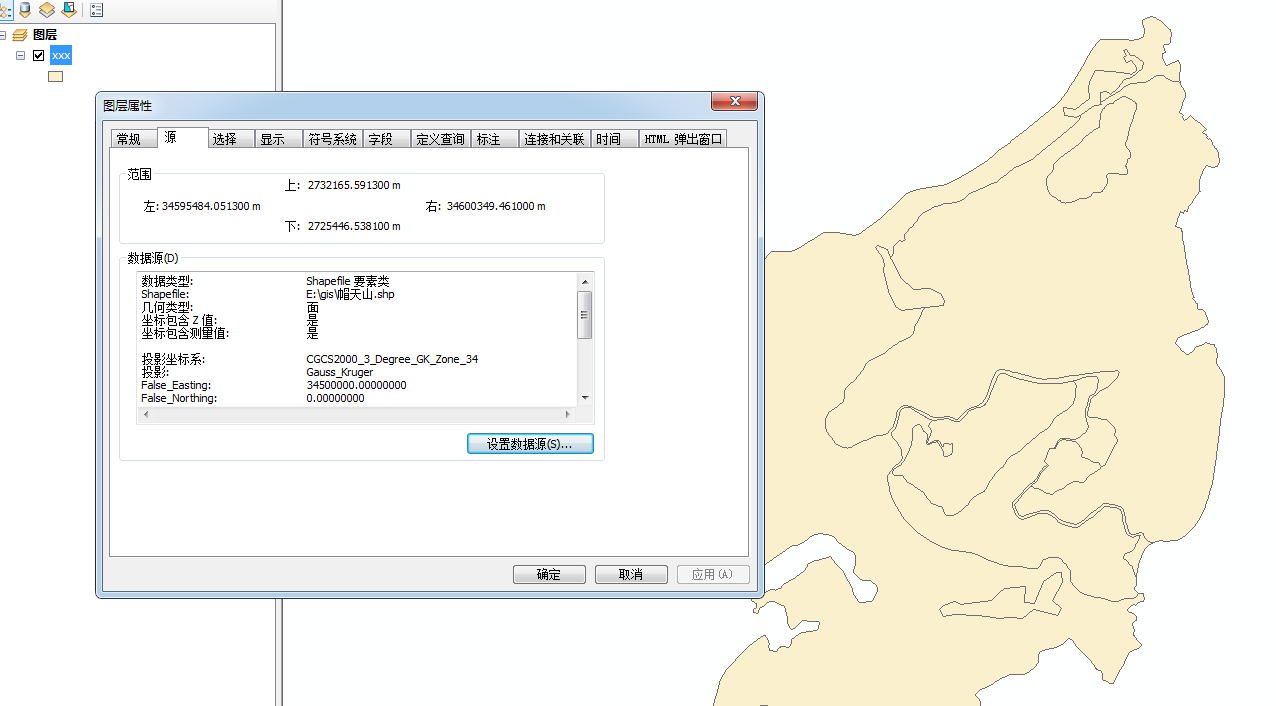Click the 图层属性 dialog title
The image size is (1276, 706).
pos(128,105)
